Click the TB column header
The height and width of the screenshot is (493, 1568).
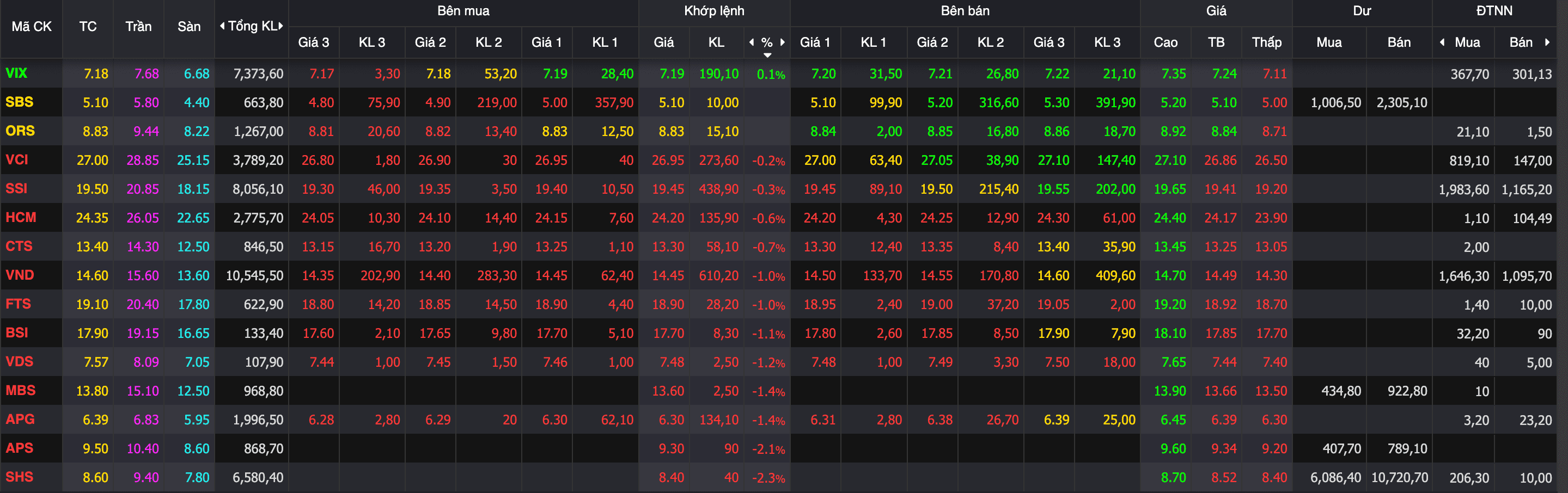[1216, 42]
